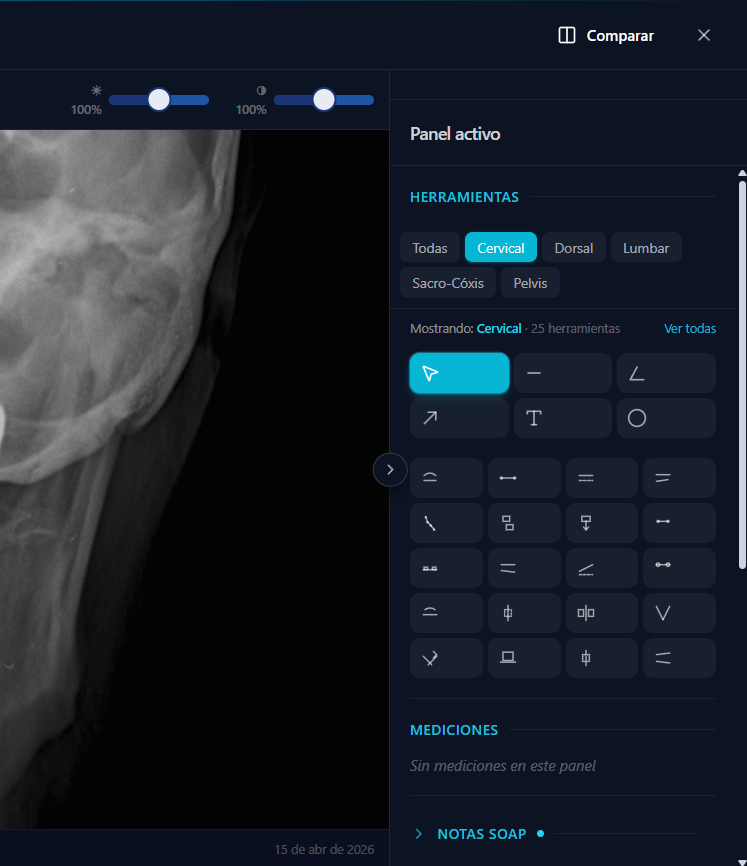Pick the two offset stacked squares tool

(524, 523)
